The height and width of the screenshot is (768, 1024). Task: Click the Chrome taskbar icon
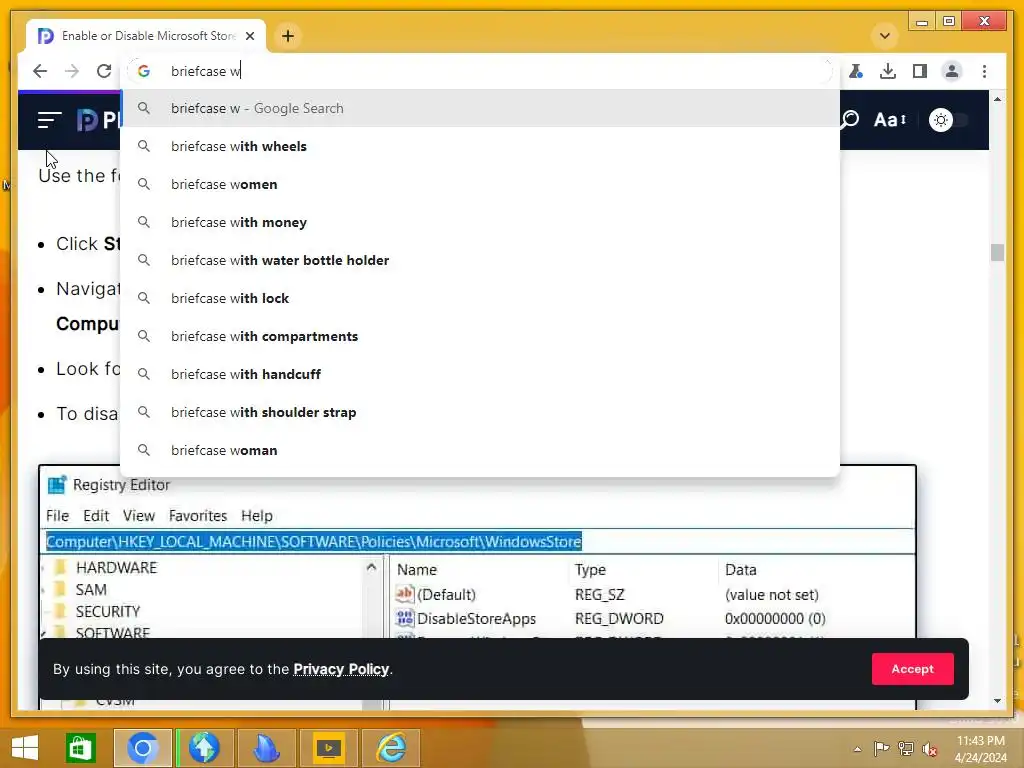point(143,748)
